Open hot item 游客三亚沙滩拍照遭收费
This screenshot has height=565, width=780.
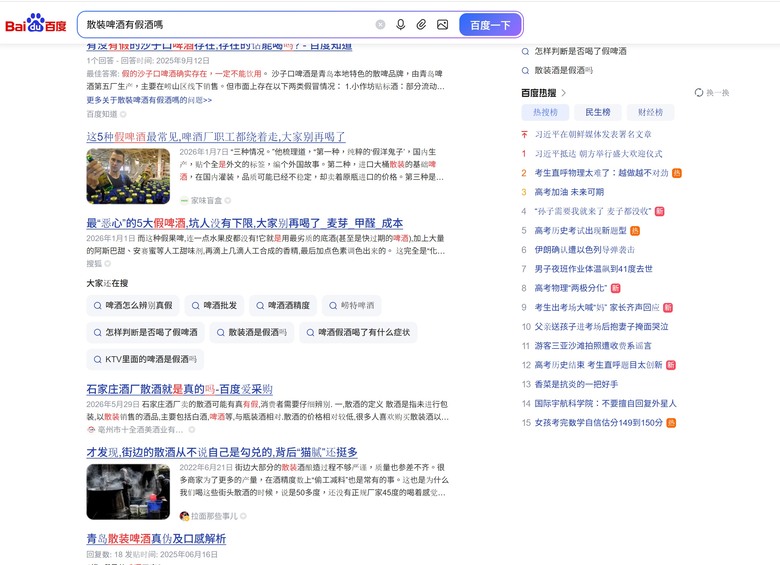coord(593,346)
